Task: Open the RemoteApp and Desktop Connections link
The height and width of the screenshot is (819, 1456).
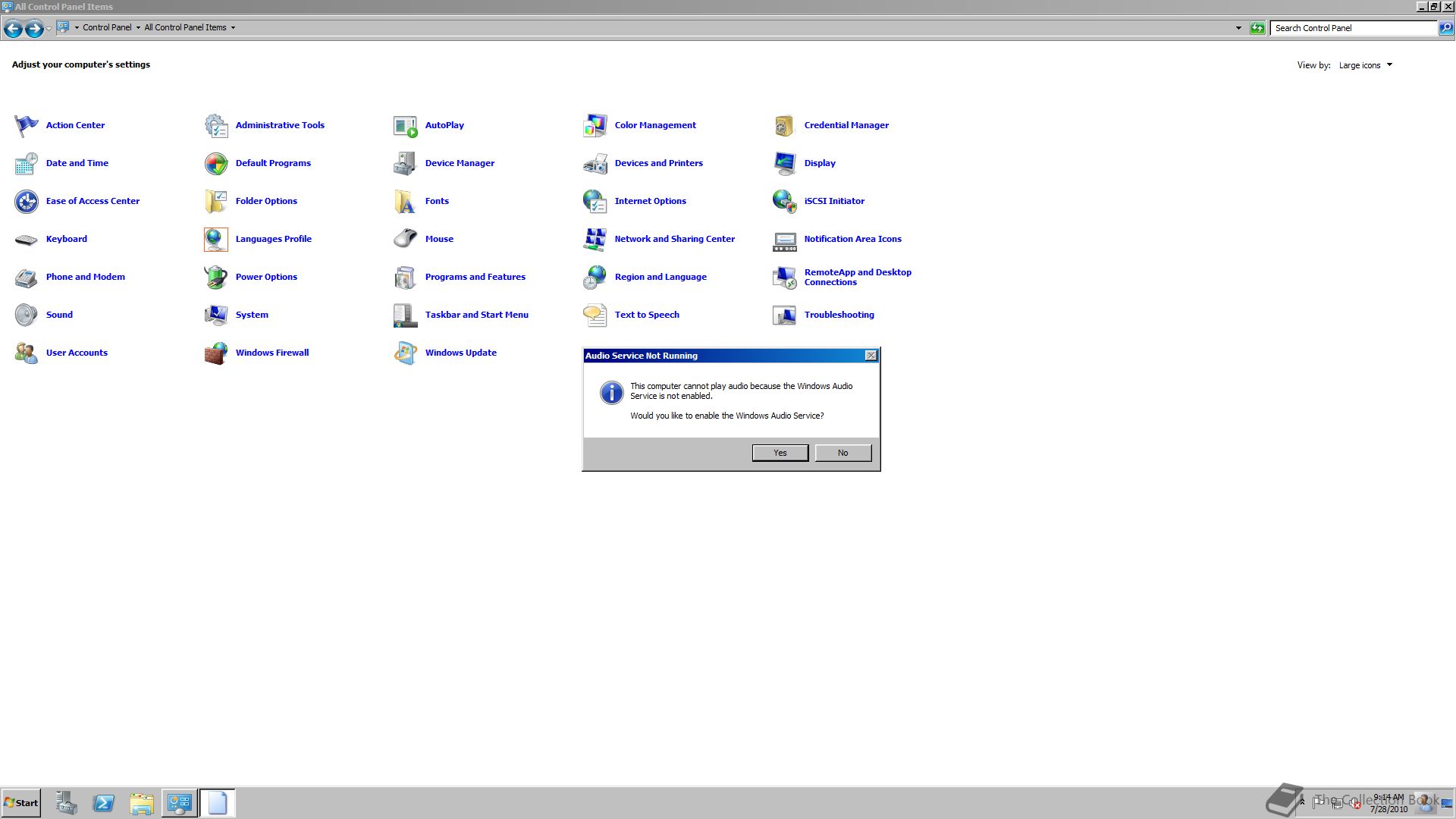Action: 858,277
